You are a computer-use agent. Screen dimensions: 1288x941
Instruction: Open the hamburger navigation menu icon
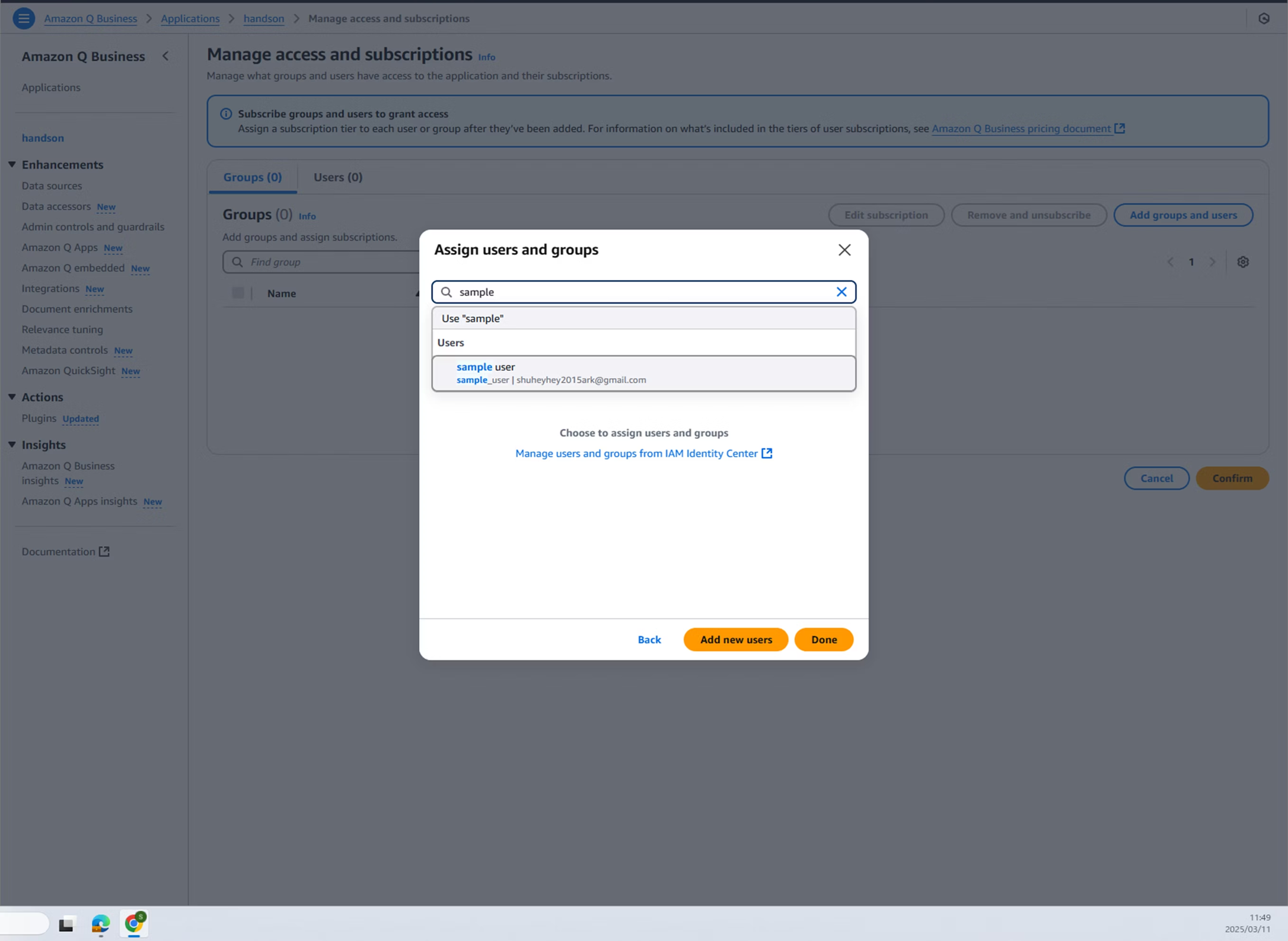[23, 18]
